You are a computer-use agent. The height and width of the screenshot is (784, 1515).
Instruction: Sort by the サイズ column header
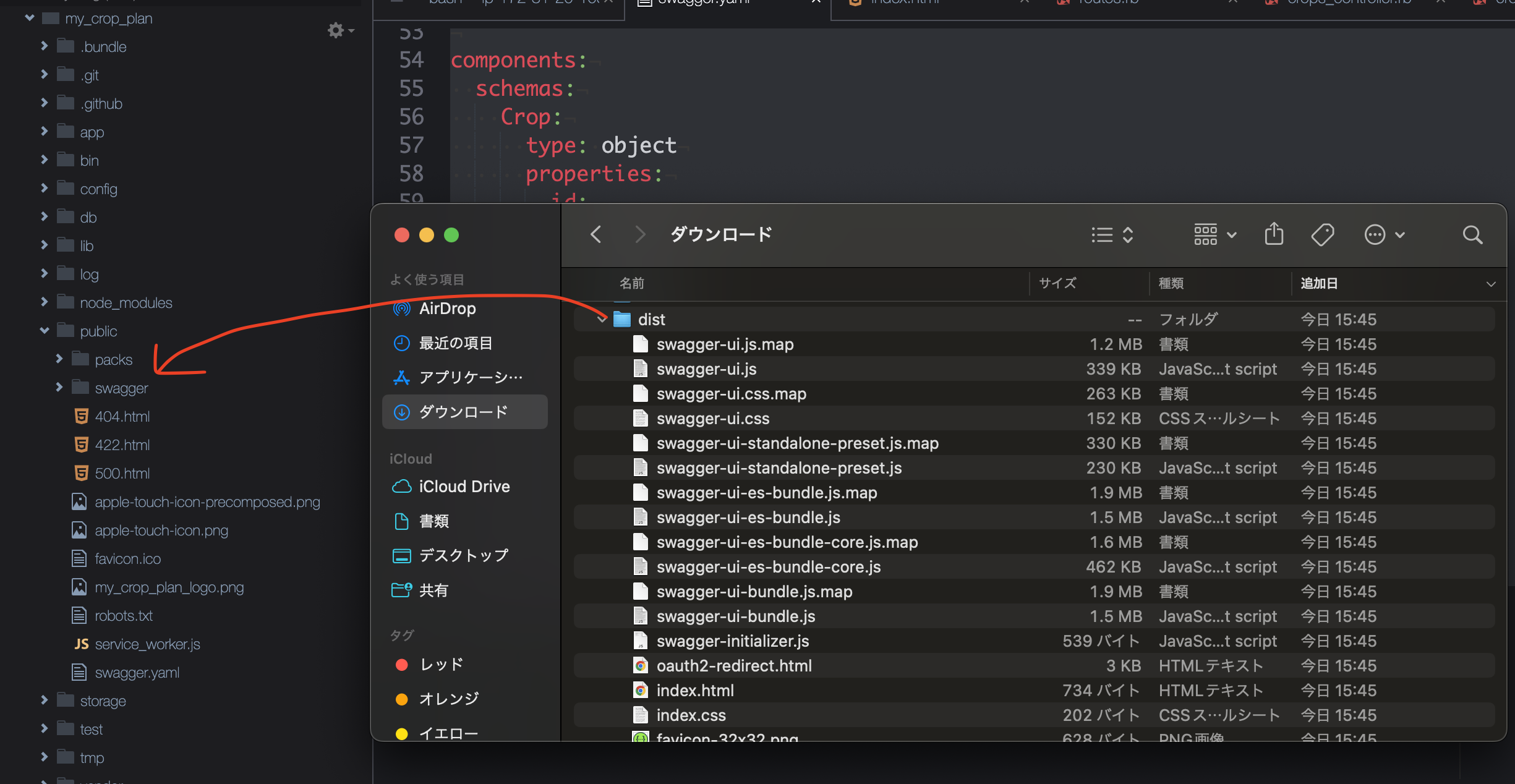tap(1057, 283)
